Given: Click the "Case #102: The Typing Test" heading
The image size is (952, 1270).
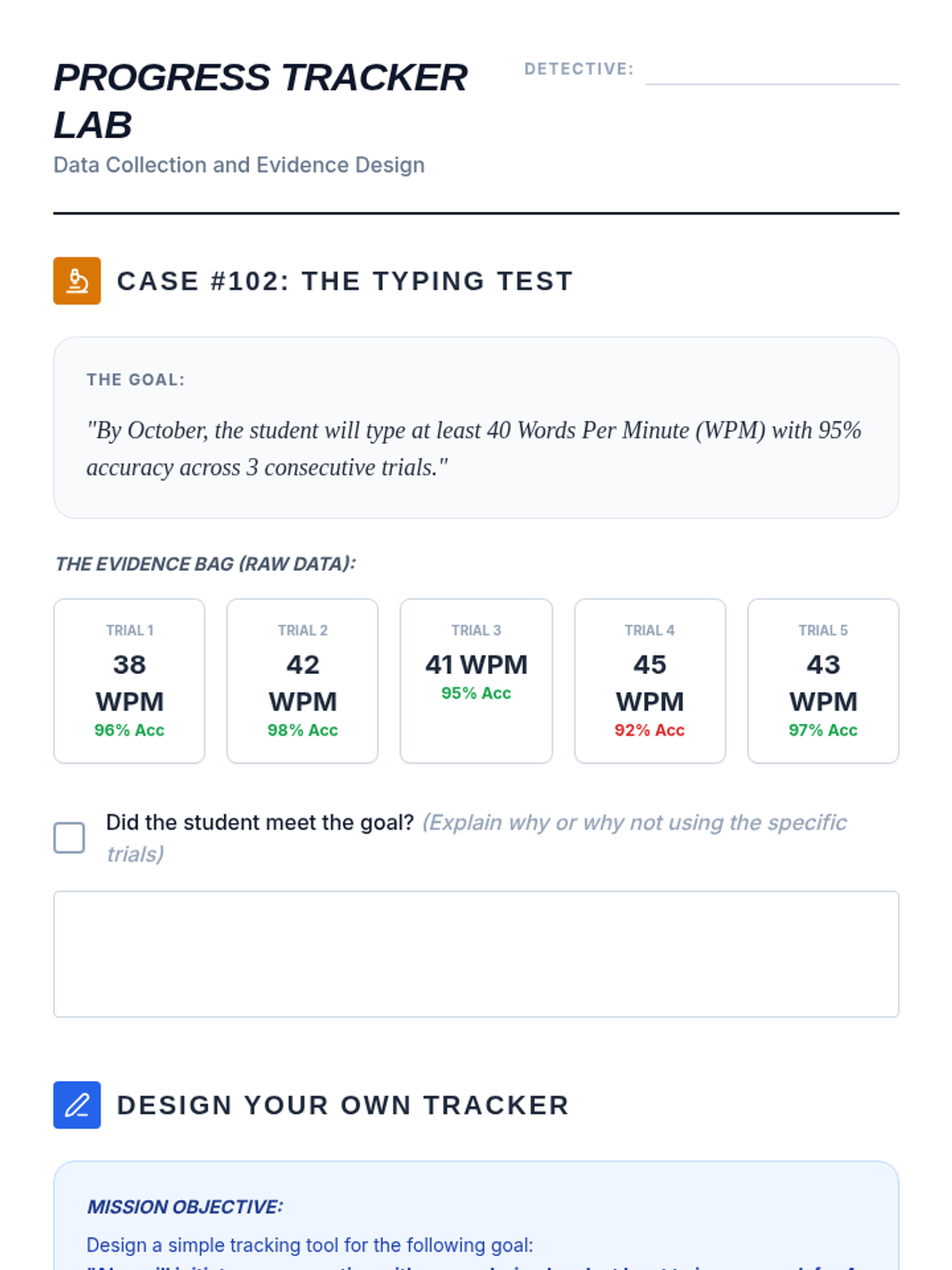Looking at the screenshot, I should [344, 281].
